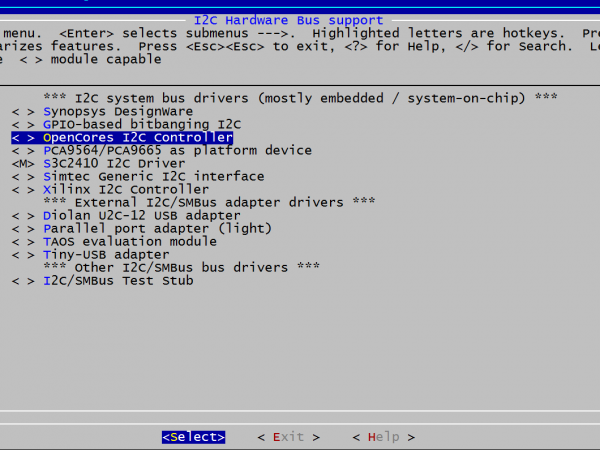The image size is (600, 450).
Task: Choose the I2C/SMBus Test Stub entry
Action: click(118, 280)
